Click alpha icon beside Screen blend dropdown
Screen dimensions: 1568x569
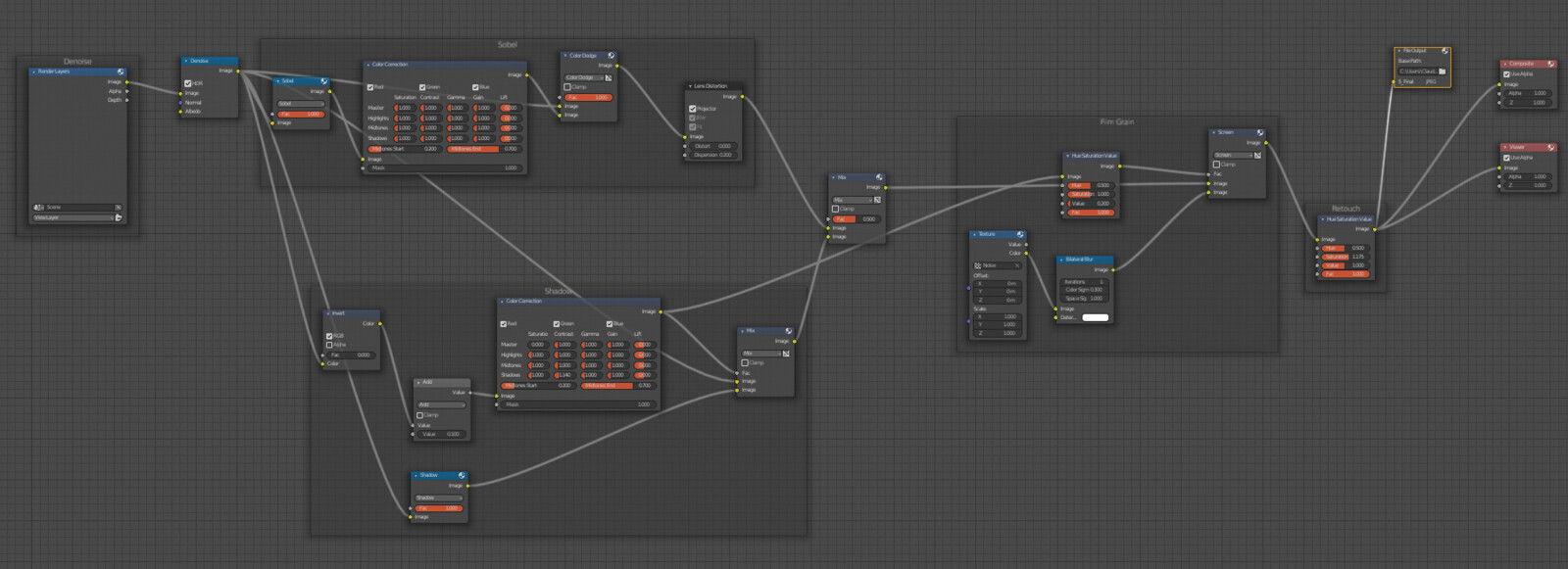point(1257,155)
